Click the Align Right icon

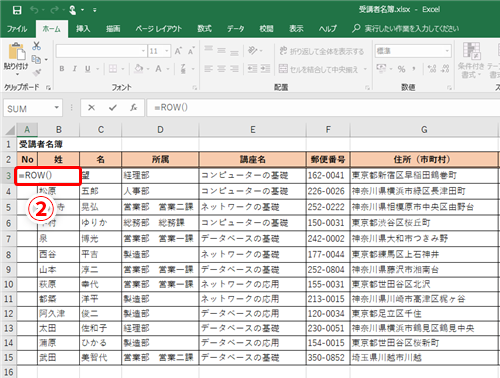pyautogui.click(x=234, y=69)
